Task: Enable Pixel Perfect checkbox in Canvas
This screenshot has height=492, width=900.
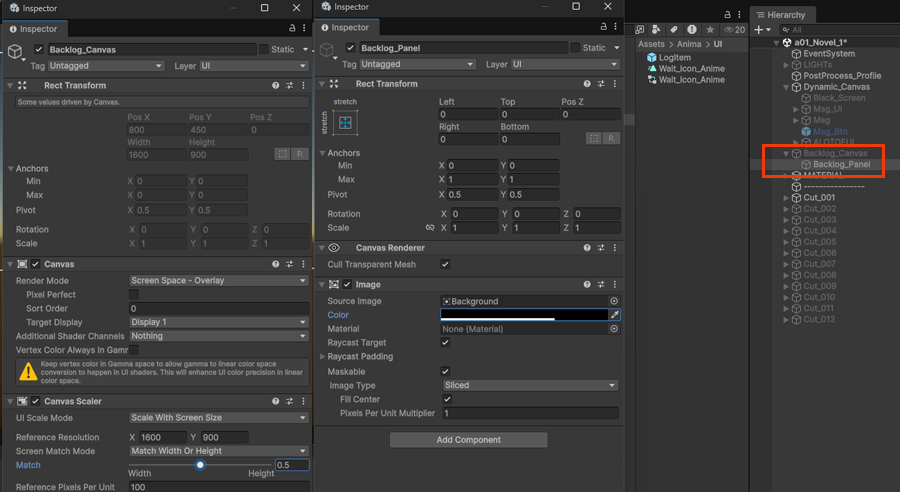Action: pyautogui.click(x=134, y=295)
